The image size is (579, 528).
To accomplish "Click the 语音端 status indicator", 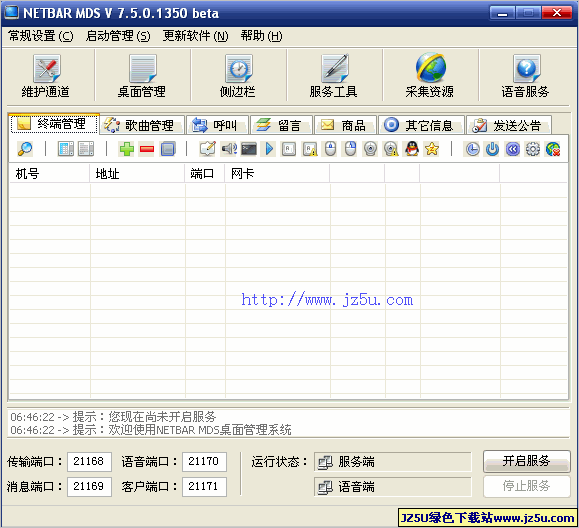I will tap(393, 487).
